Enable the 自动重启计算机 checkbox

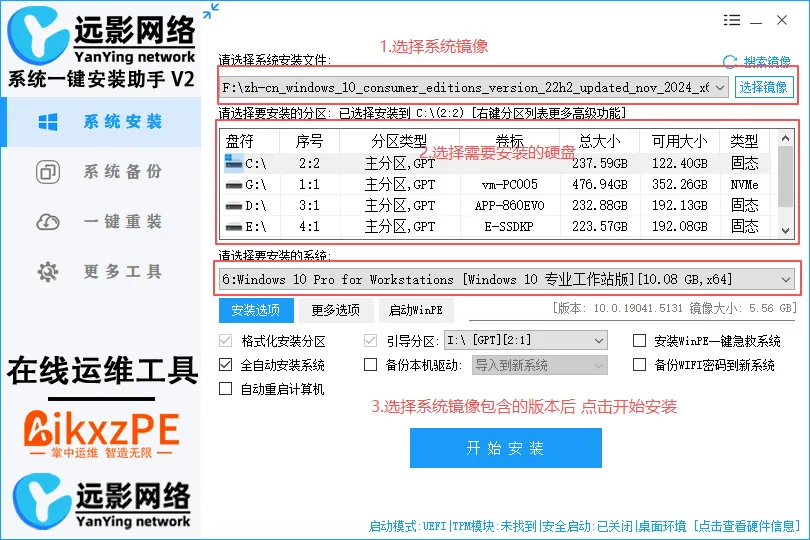pyautogui.click(x=225, y=389)
